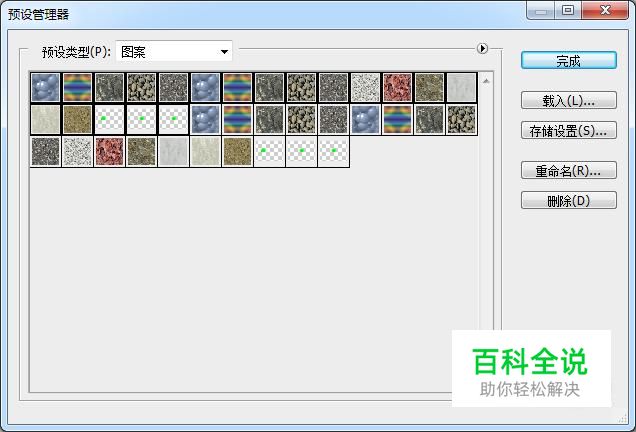Screen dimensions: 636x432
Task: Select the red rock pattern in top row
Action: (x=398, y=87)
